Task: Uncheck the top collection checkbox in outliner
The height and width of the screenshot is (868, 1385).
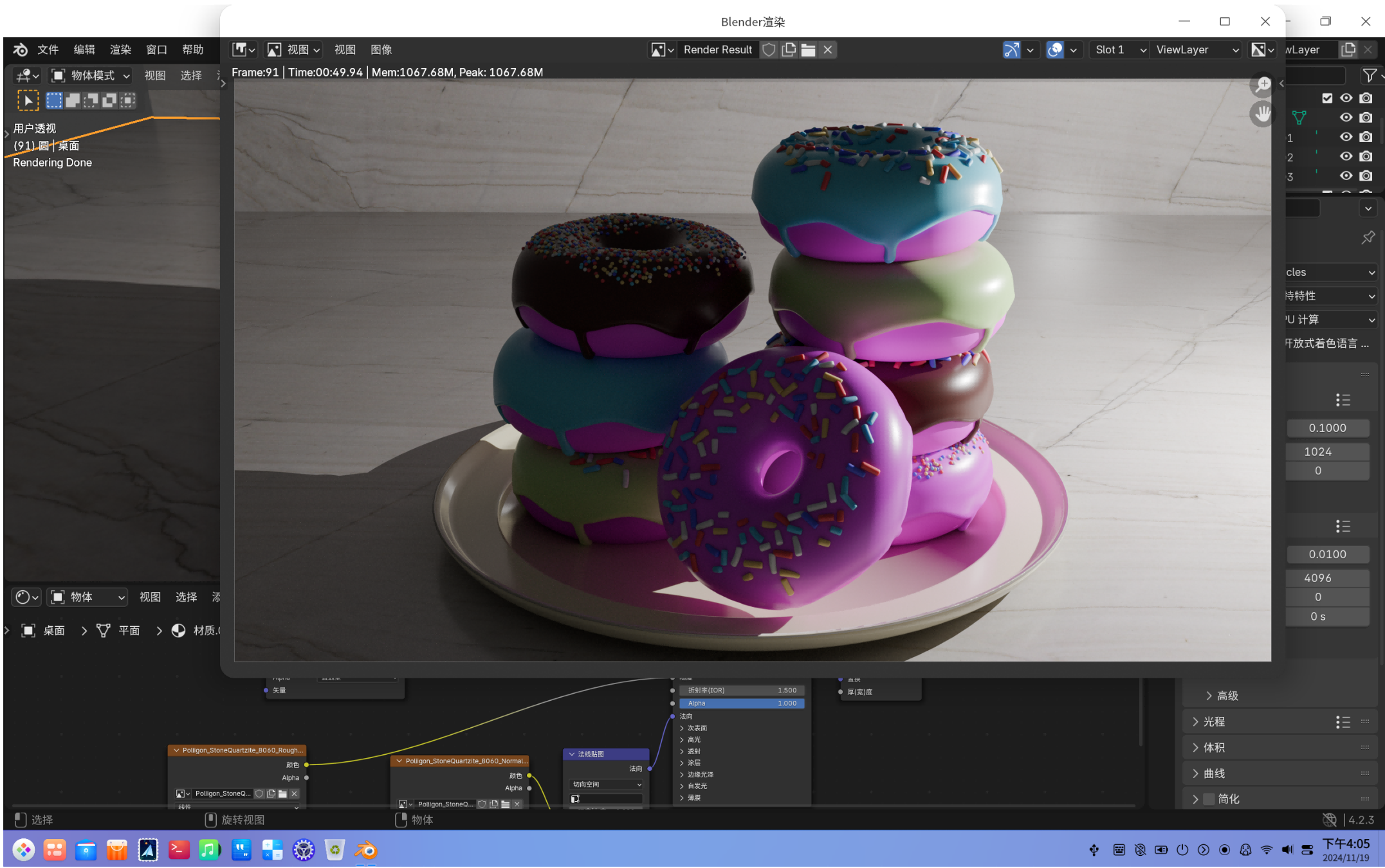Action: [x=1327, y=98]
